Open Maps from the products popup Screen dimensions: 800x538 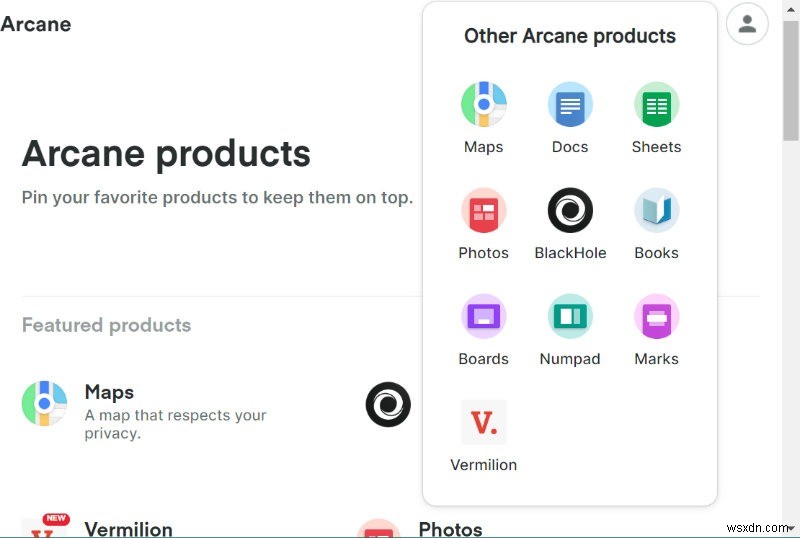pos(483,105)
